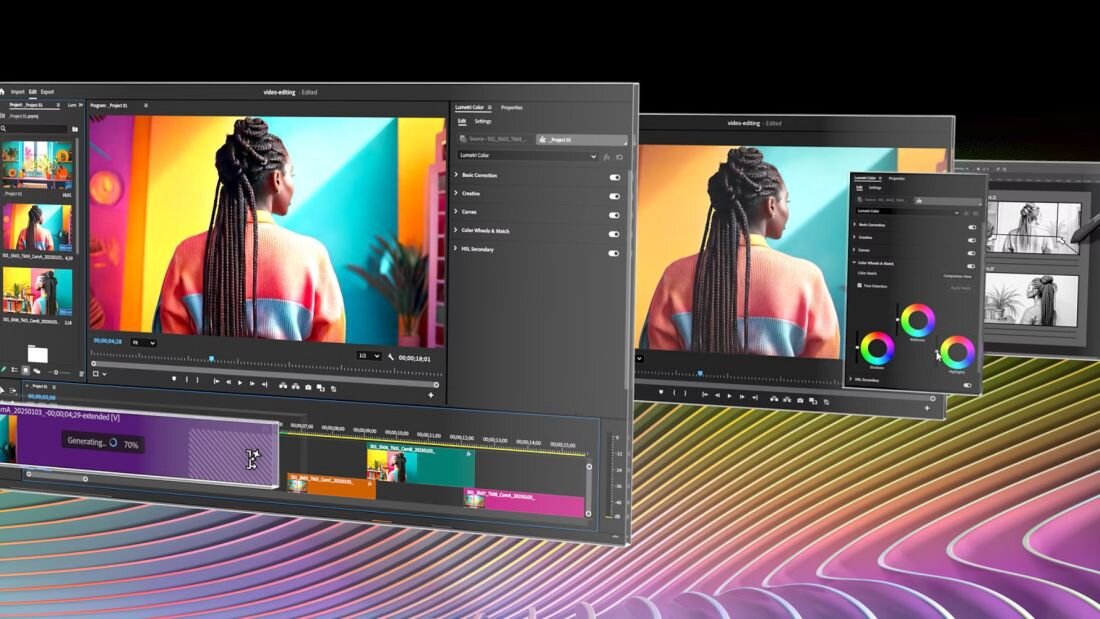Click the fx bypass icon in Lumetri
Screen dimensions: 1100x619
point(607,157)
